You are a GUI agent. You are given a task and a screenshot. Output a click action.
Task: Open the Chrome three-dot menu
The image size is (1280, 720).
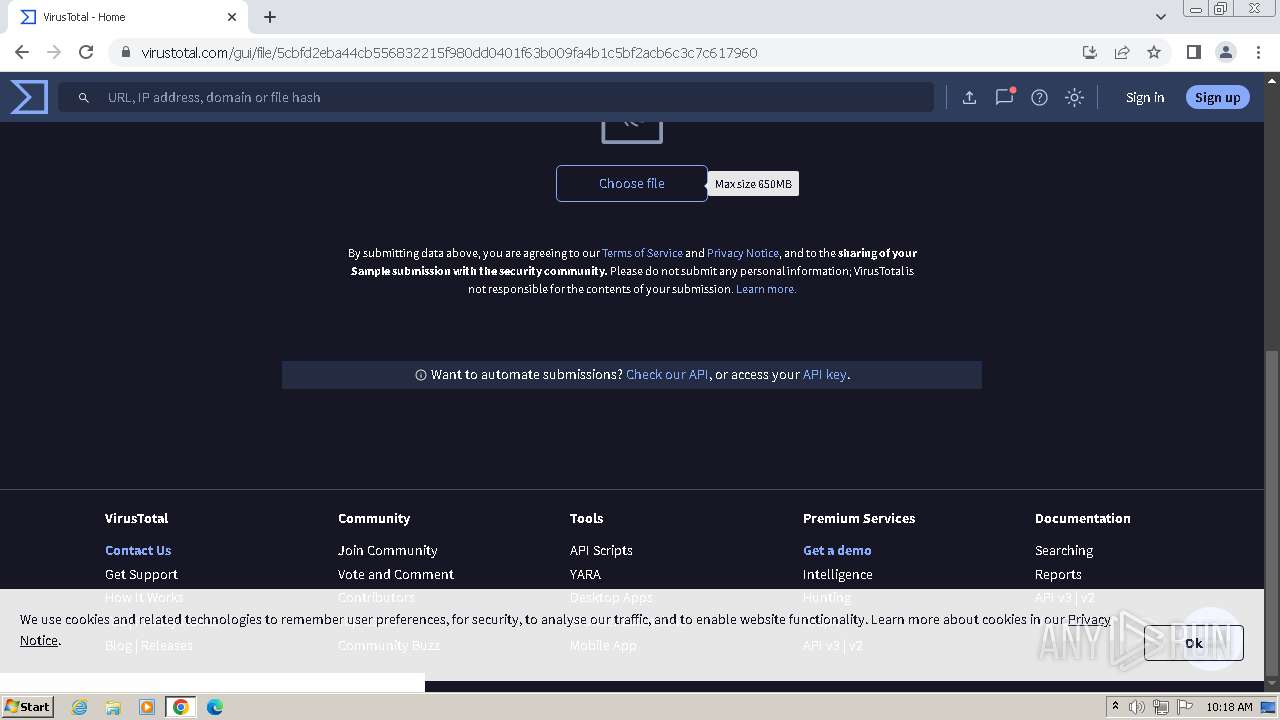pos(1258,52)
